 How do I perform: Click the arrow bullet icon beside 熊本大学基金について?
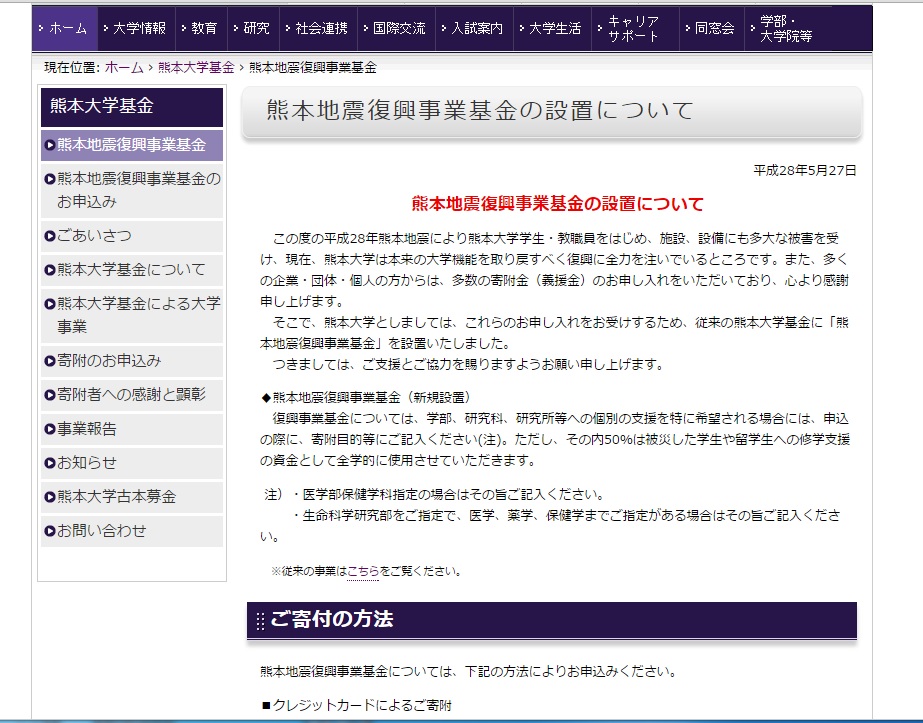click(x=50, y=270)
